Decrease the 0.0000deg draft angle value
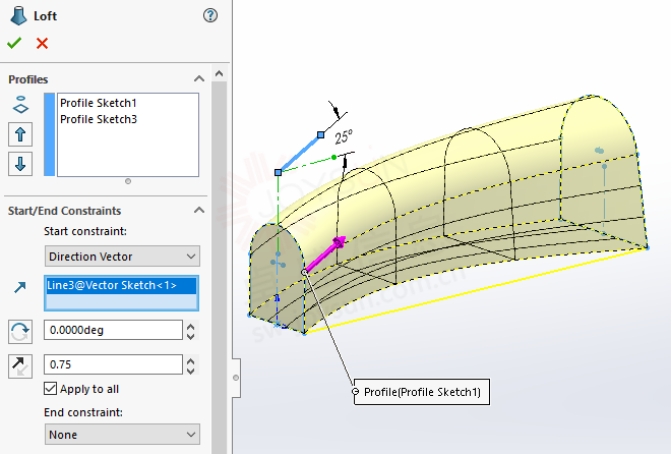The image size is (672, 454). point(191,336)
